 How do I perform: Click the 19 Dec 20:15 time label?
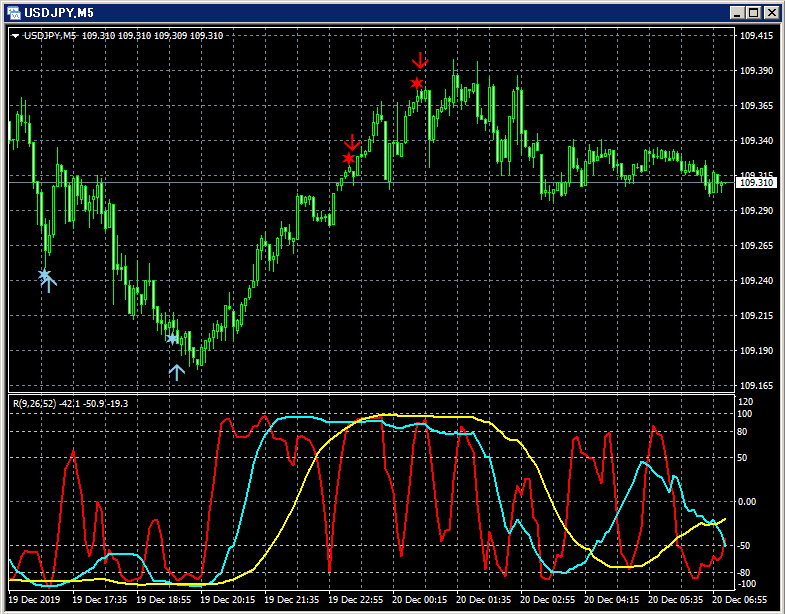[x=228, y=599]
